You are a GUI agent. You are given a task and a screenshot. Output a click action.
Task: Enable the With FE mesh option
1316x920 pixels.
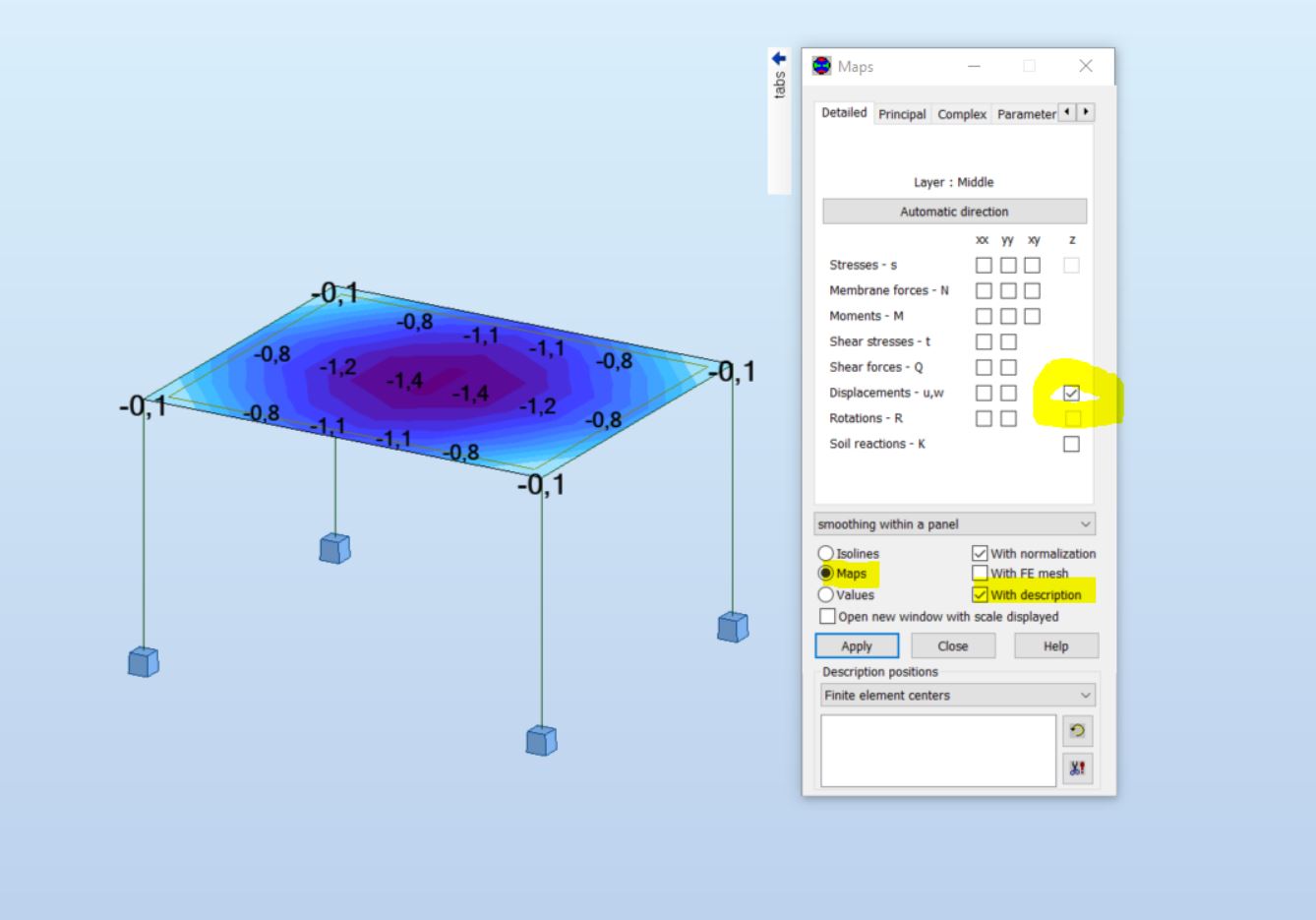pyautogui.click(x=980, y=573)
